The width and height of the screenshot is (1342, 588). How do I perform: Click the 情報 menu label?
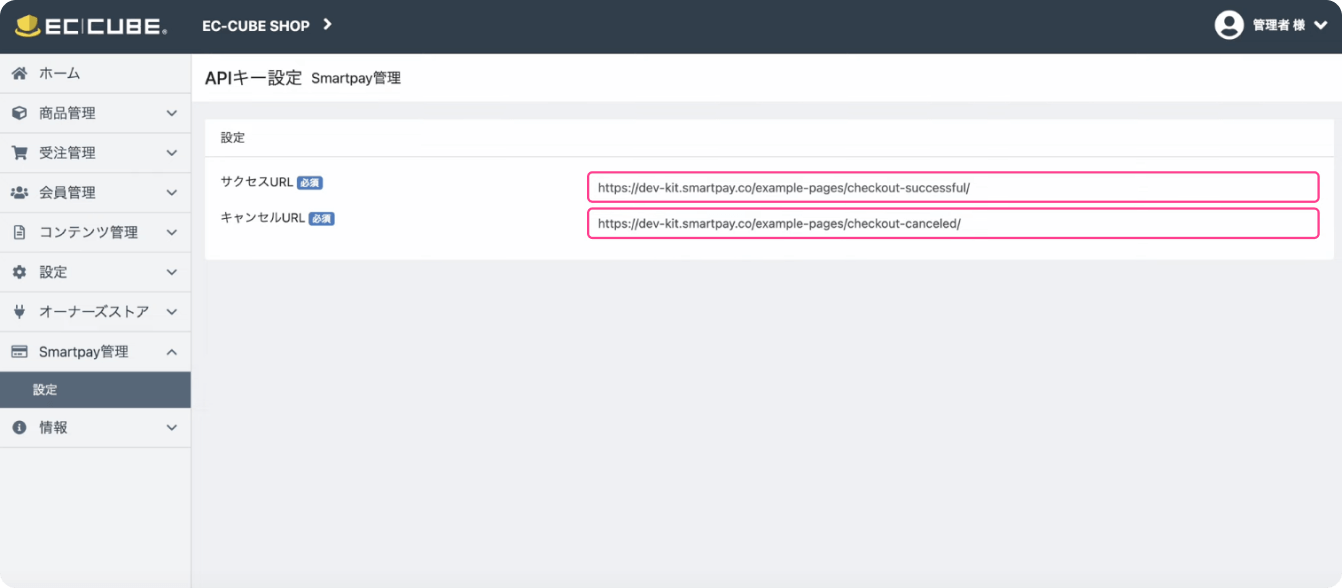click(x=53, y=427)
